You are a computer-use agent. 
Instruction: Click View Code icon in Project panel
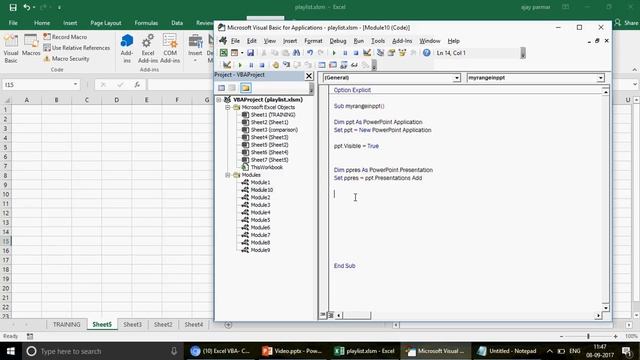tap(221, 88)
